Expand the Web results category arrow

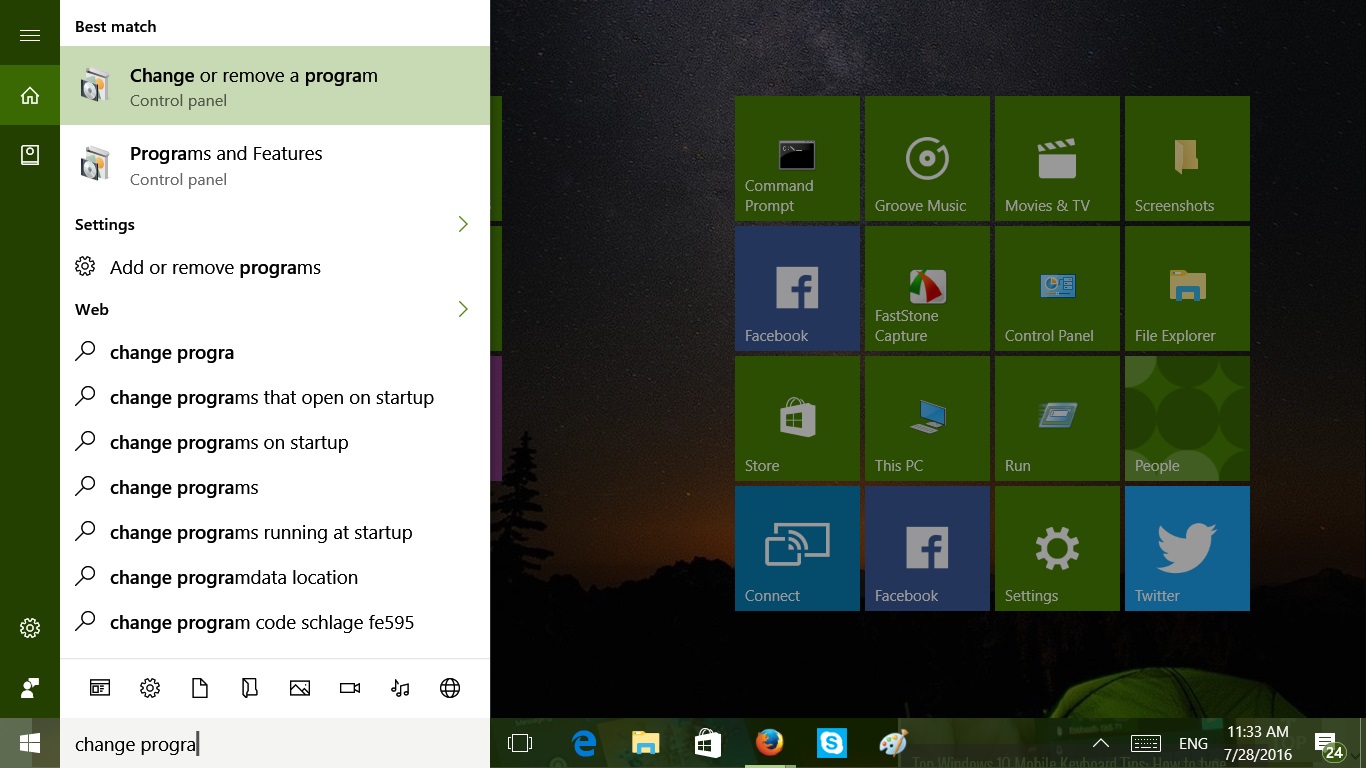tap(463, 309)
